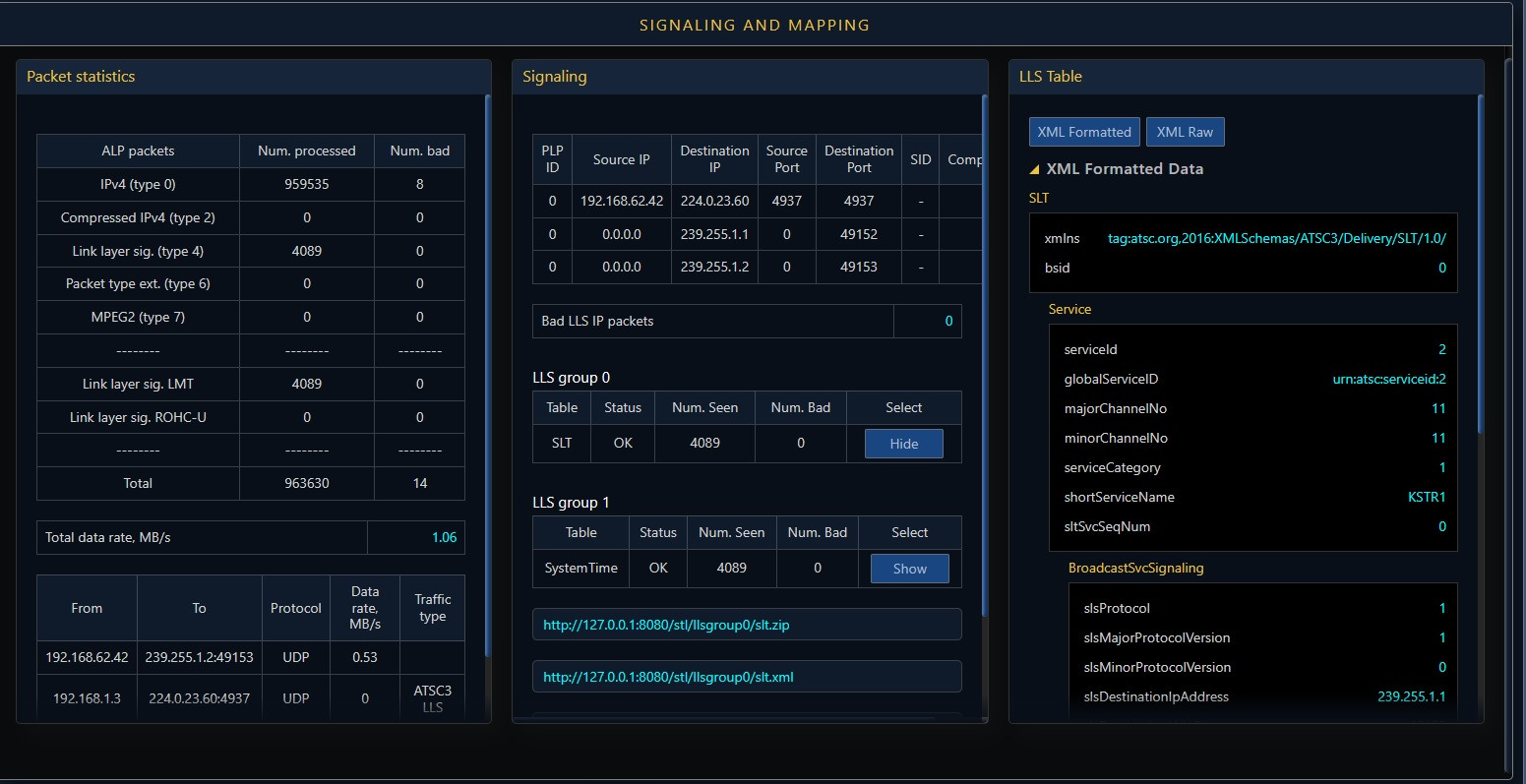Screen dimensions: 1526x784
Task: Select the Link layer sig. LMT label
Action: coord(138,384)
